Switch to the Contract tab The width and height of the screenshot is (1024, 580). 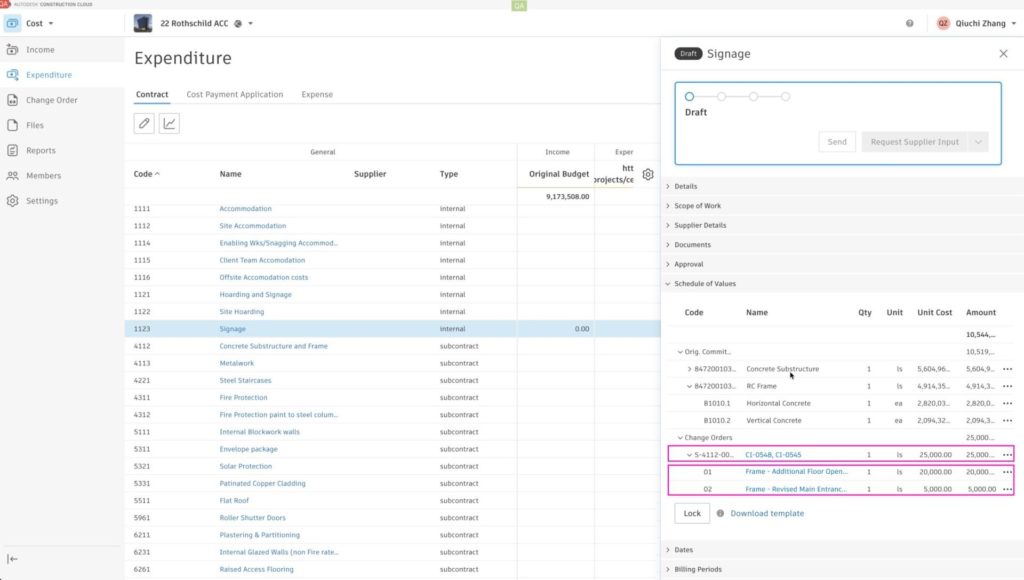pyautogui.click(x=152, y=94)
